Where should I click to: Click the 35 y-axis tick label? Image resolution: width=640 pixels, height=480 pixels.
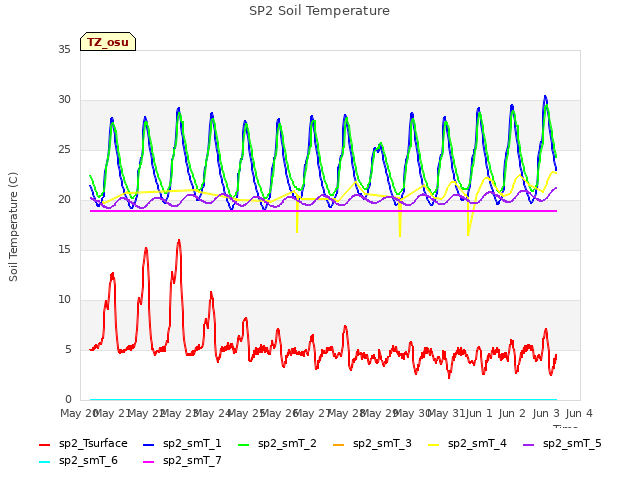(64, 50)
